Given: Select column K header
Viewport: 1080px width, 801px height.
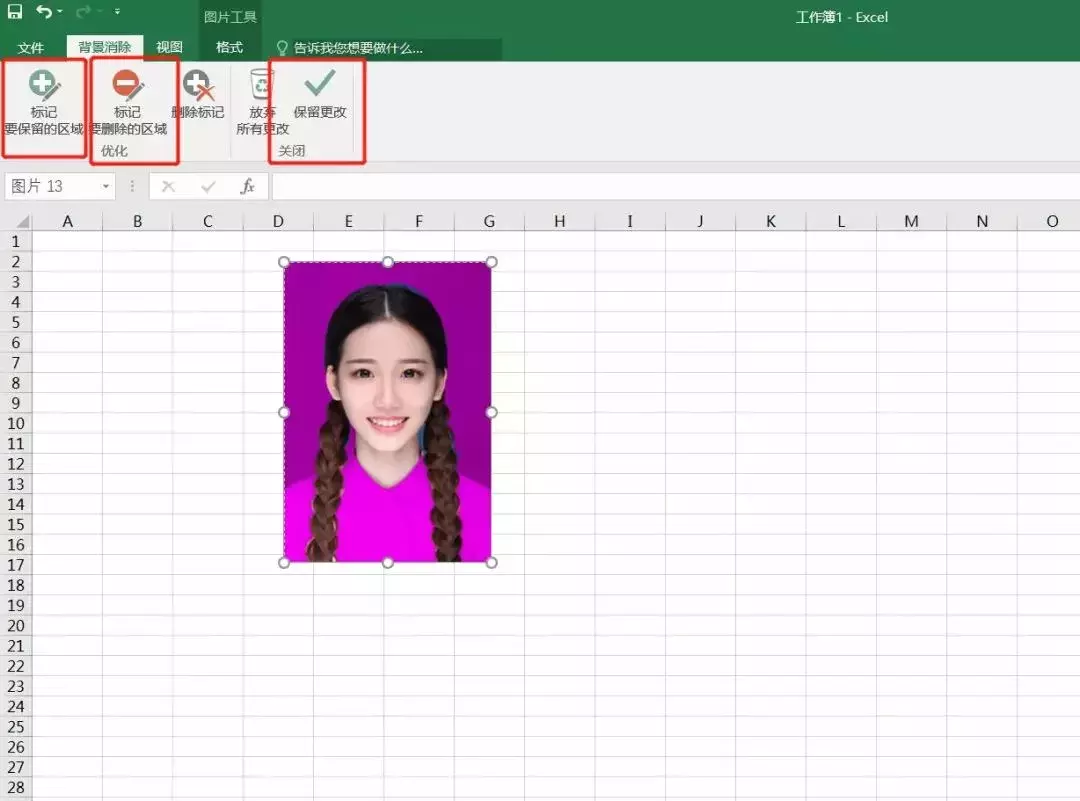Looking at the screenshot, I should [x=771, y=222].
